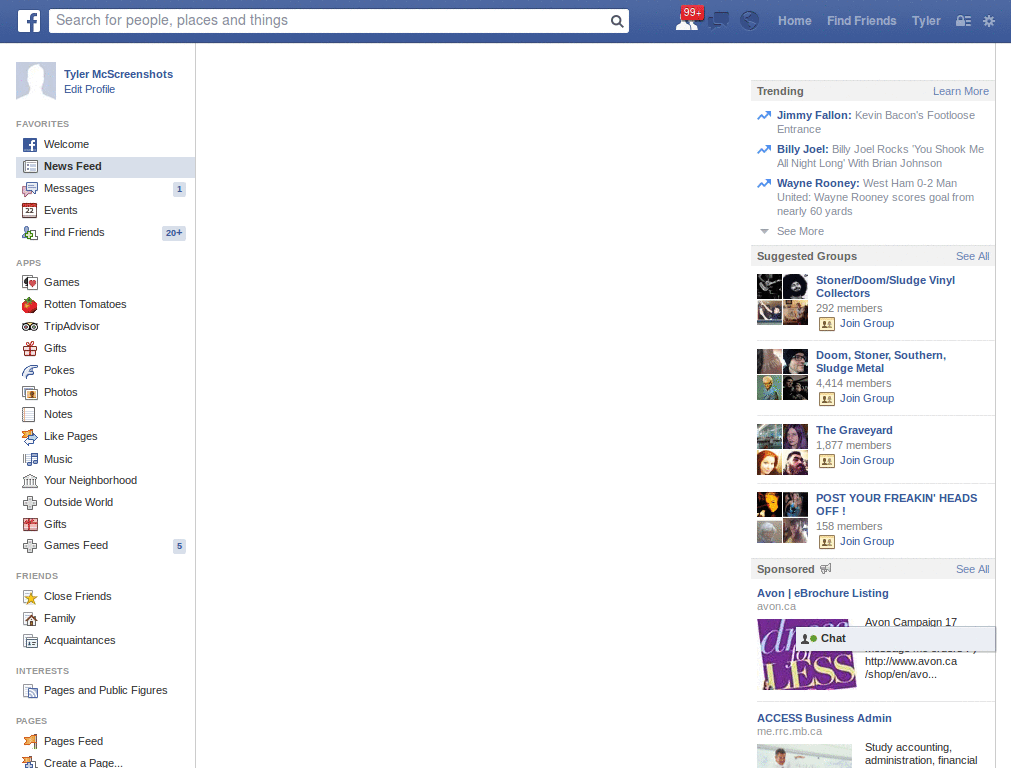Open the Jimmy Fallon trending topic
Viewport: 1024px width, 768px height.
814,116
